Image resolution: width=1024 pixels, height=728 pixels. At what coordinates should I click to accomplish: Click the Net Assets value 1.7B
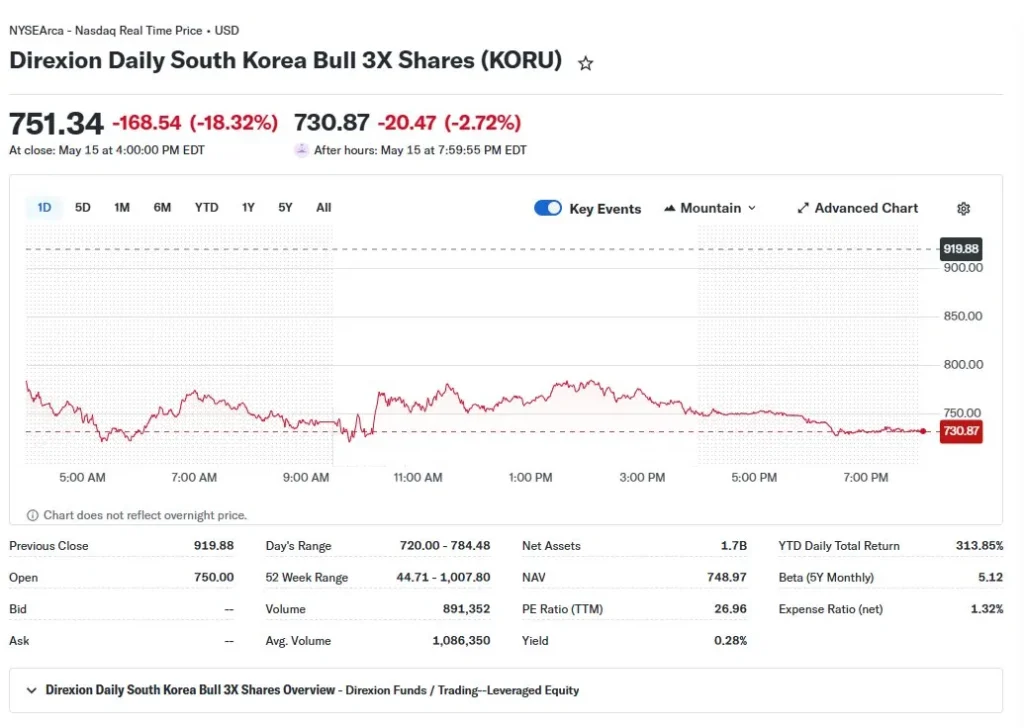pos(733,545)
